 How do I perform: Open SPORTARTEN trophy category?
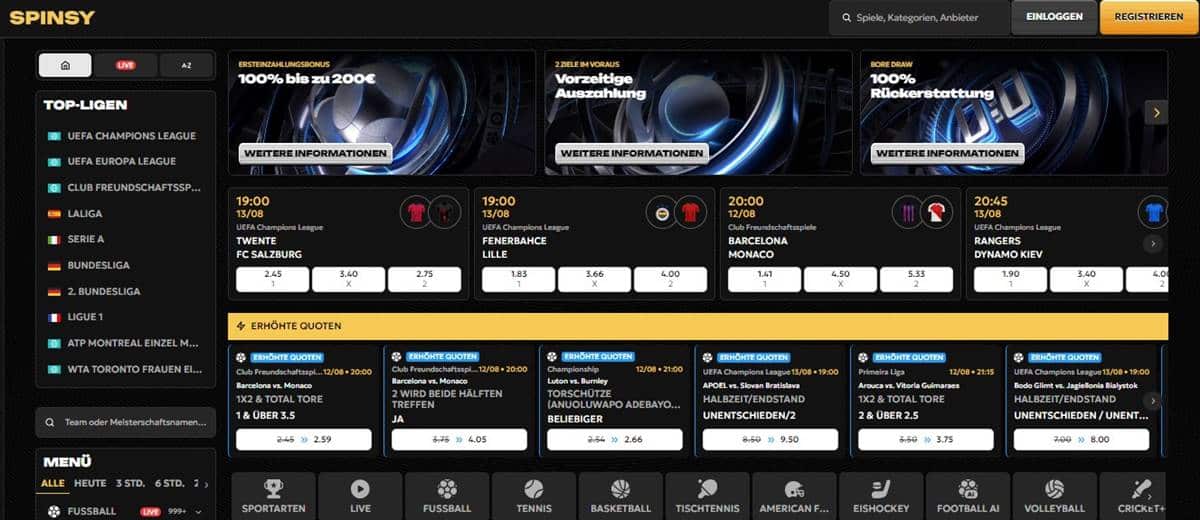(274, 496)
